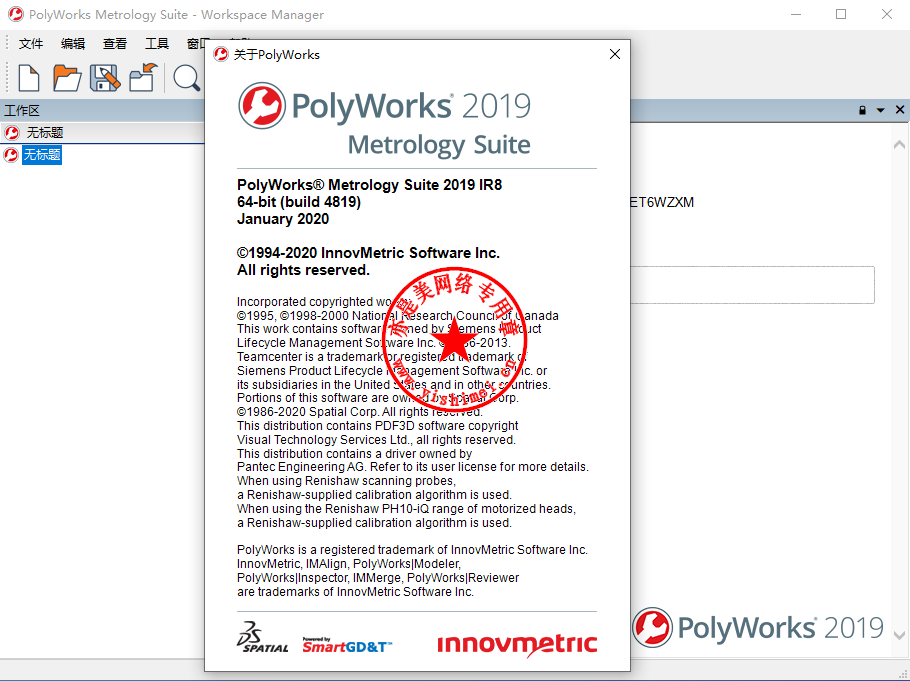
Task: Click scroll up arrow in right pane
Action: (900, 145)
